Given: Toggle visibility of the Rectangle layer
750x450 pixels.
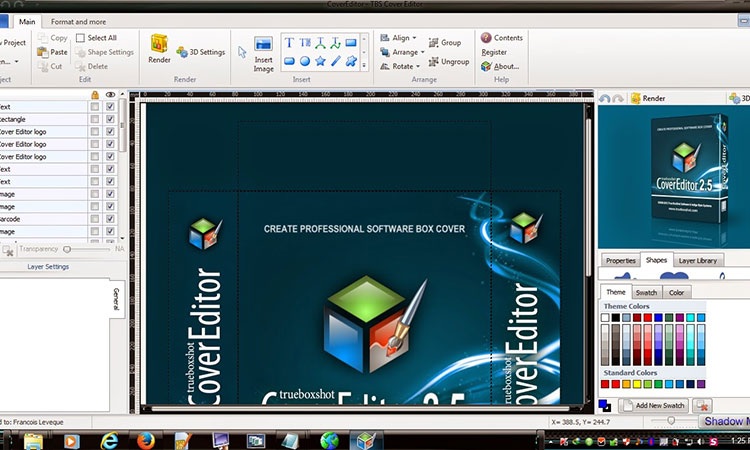Looking at the screenshot, I should click(x=110, y=119).
